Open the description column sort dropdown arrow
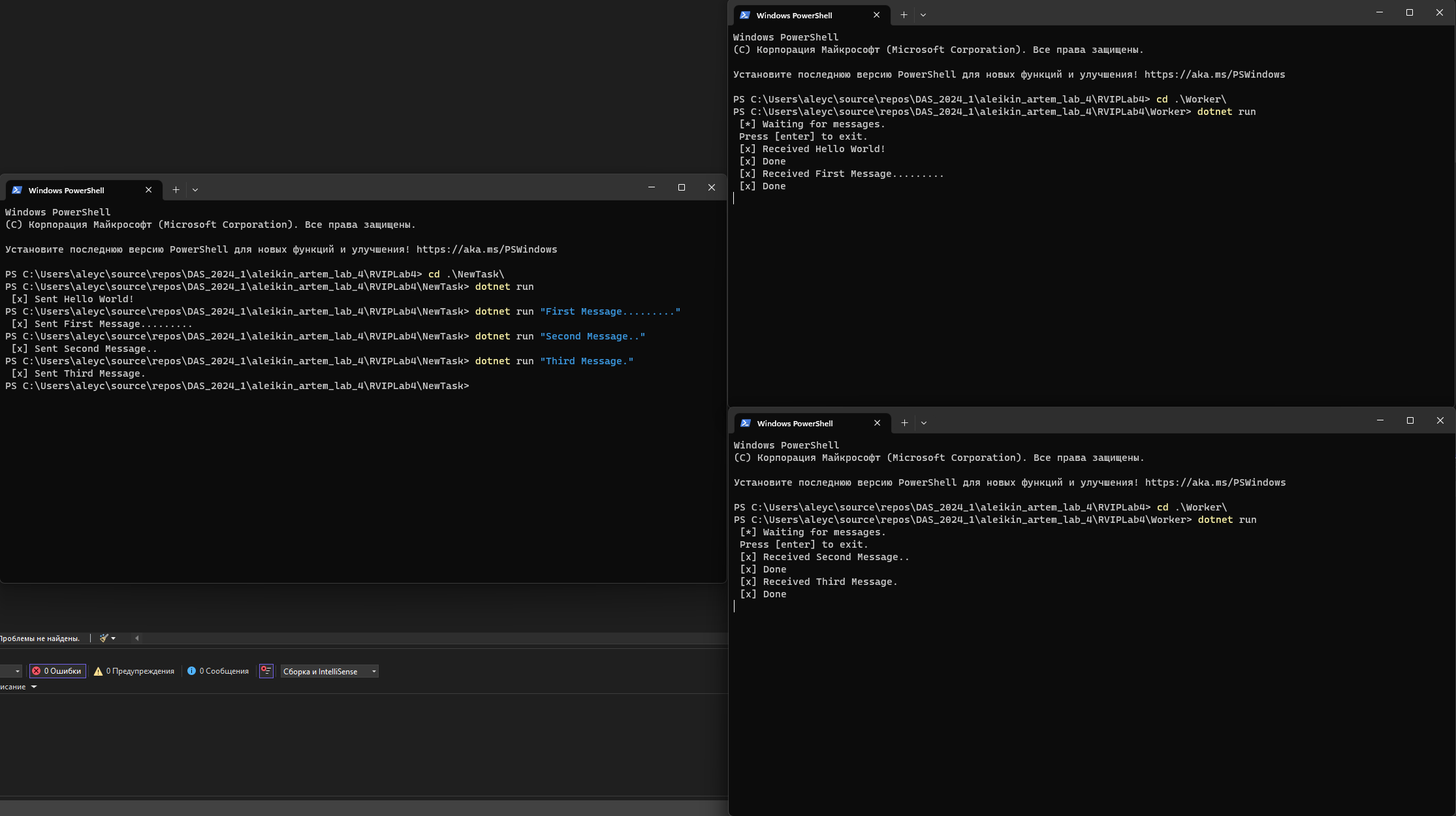Screen dimensions: 1456x816 coord(34,687)
